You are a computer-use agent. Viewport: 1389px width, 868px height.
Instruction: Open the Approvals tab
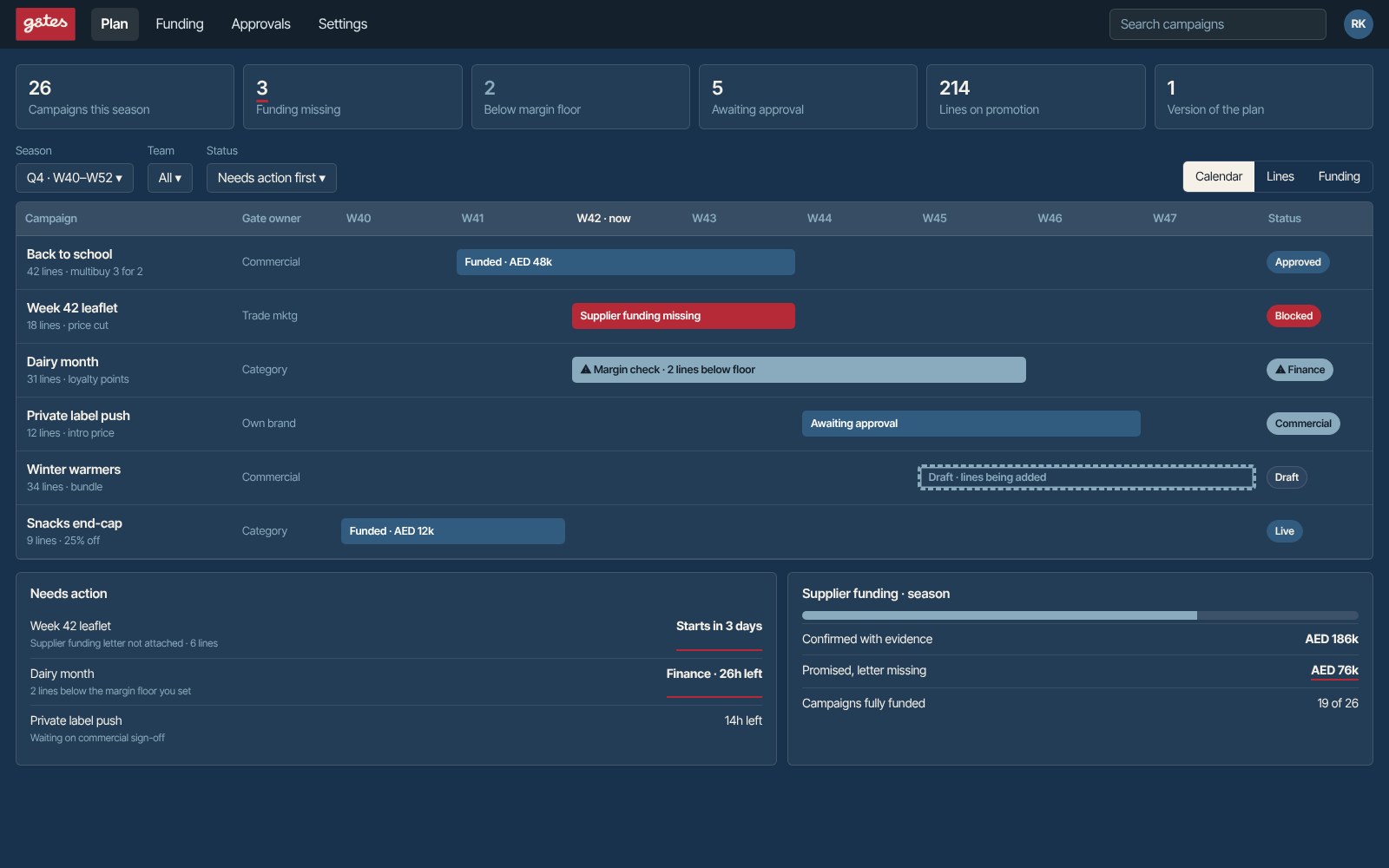click(260, 24)
